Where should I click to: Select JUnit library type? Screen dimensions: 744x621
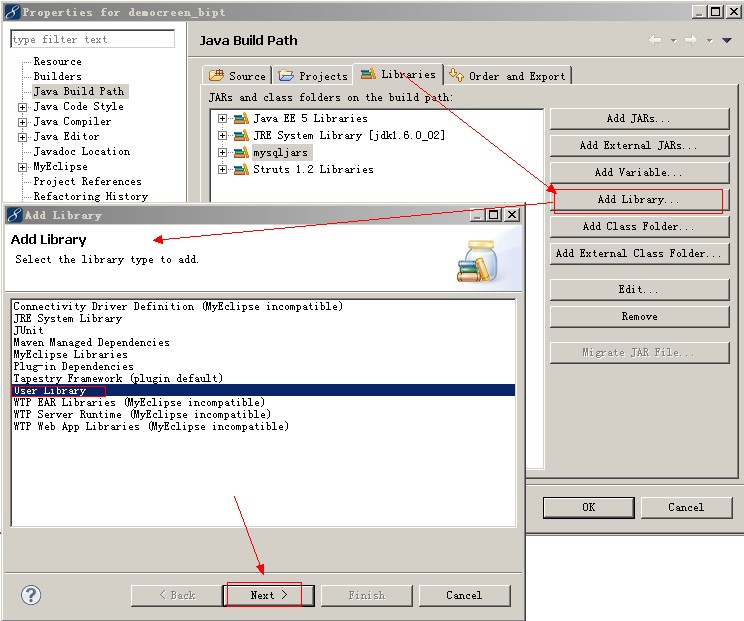[263, 331]
